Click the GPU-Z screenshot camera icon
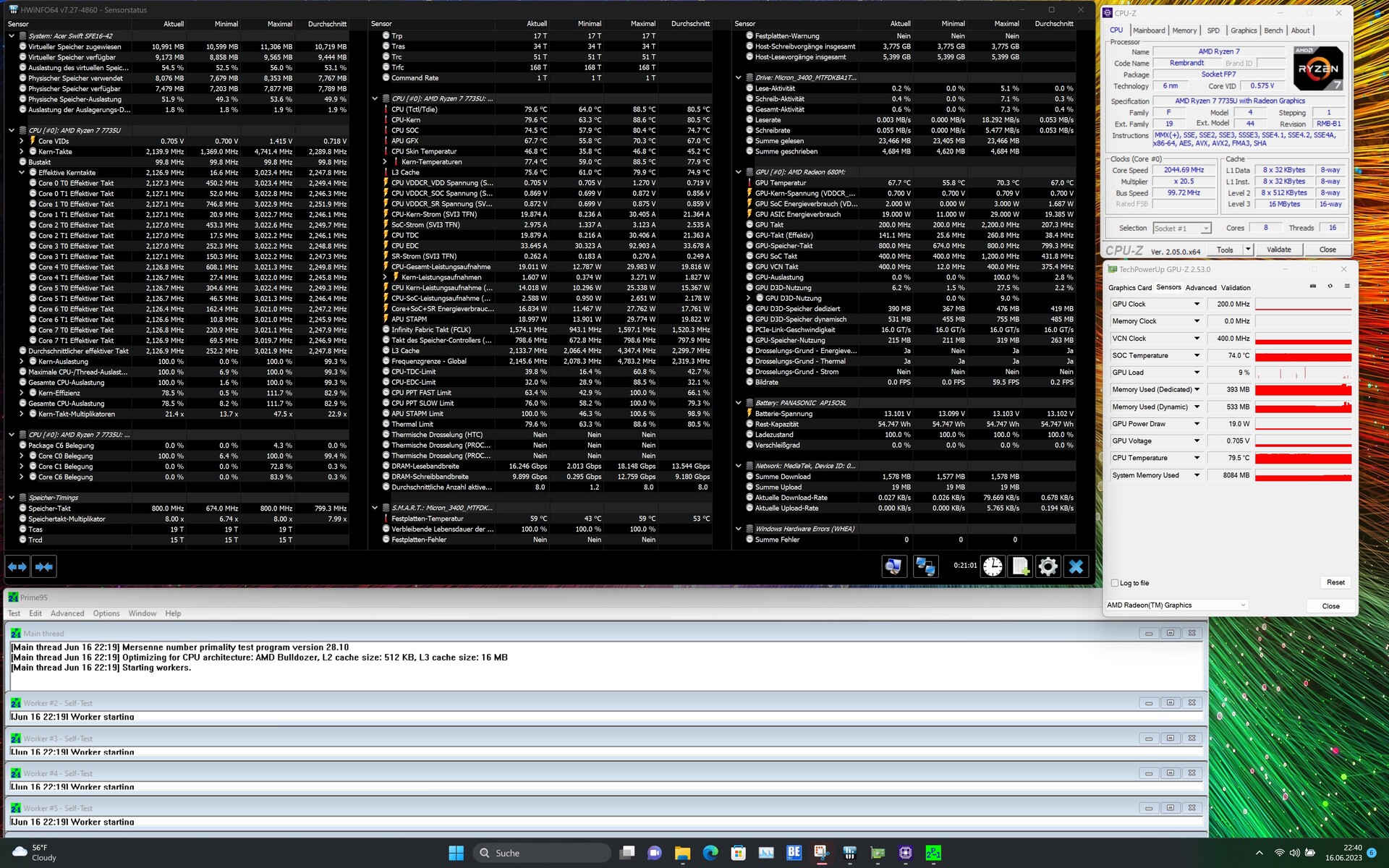The image size is (1389, 868). (x=1313, y=286)
